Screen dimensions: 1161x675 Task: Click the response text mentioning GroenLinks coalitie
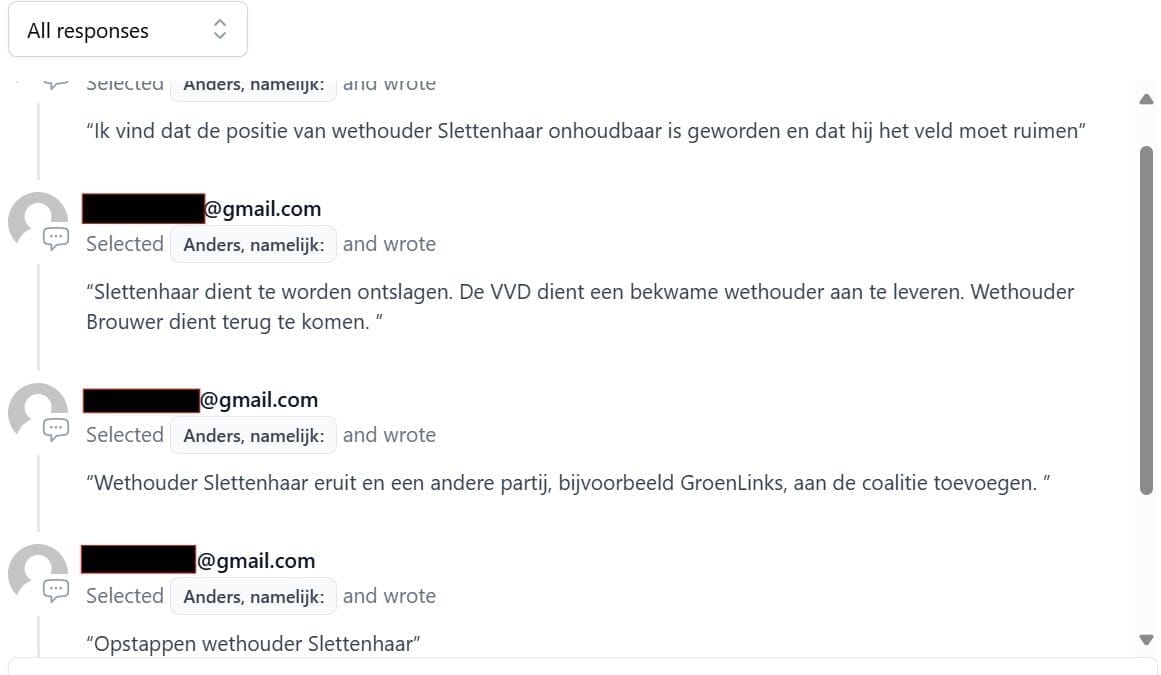click(x=570, y=483)
